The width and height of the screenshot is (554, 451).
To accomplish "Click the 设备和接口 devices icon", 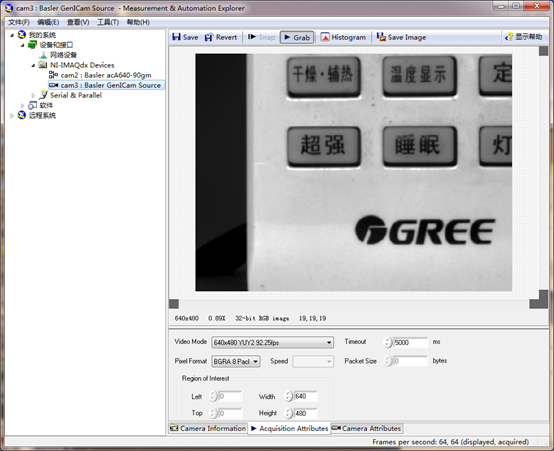I will tap(33, 45).
